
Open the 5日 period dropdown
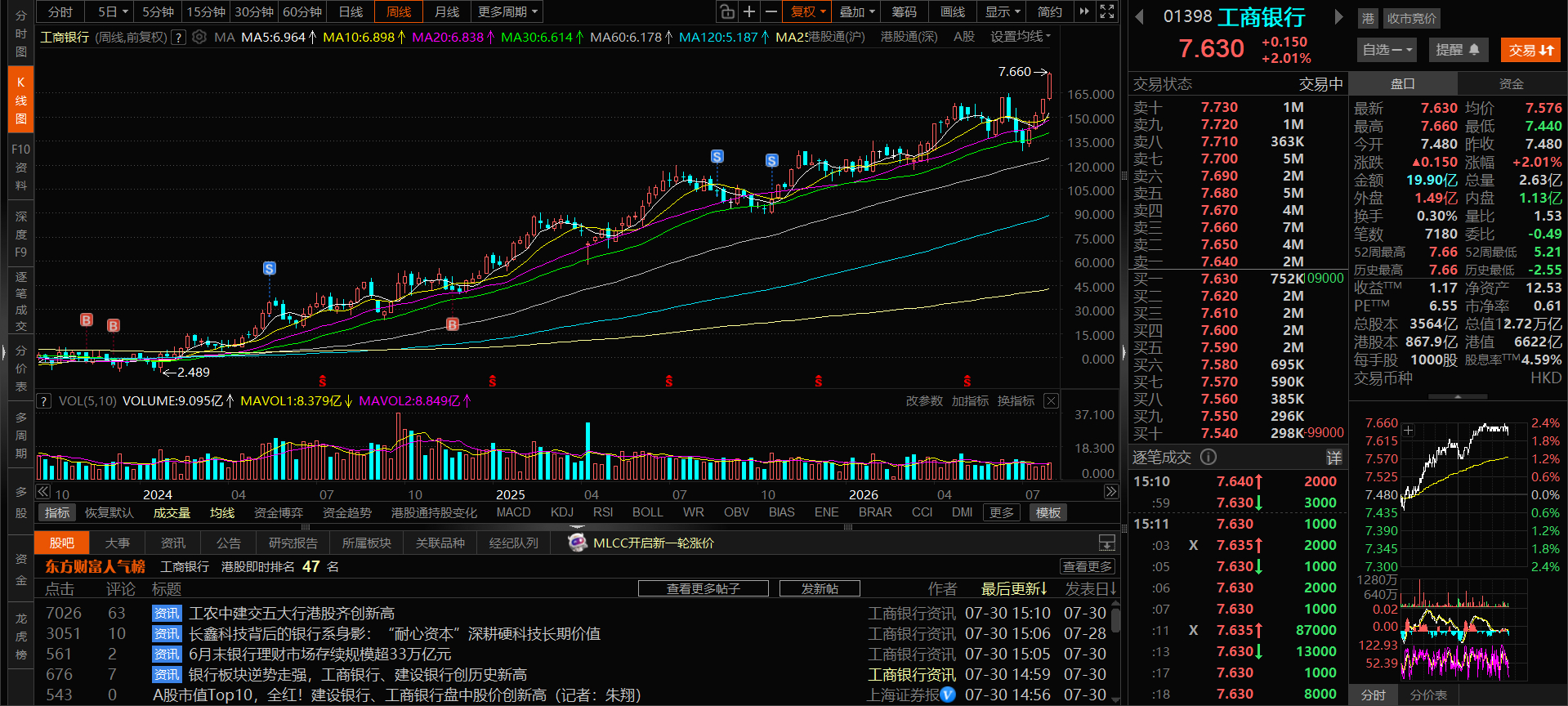[x=113, y=11]
